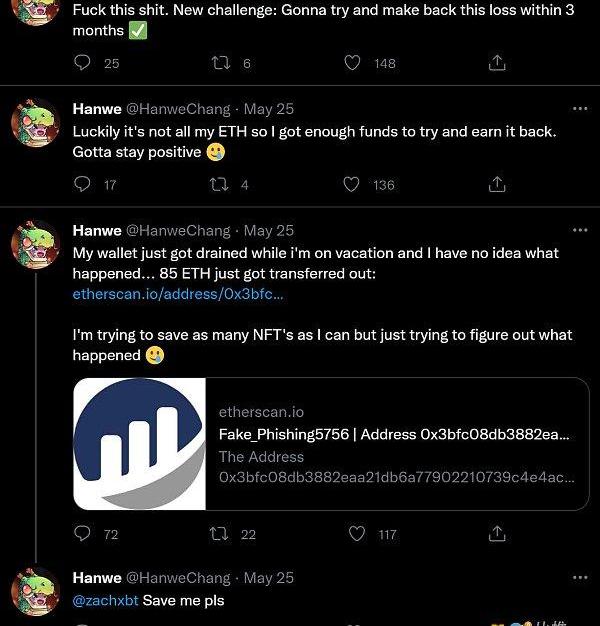
Task: Reply to the wallet drained tweet
Action: 83,535
